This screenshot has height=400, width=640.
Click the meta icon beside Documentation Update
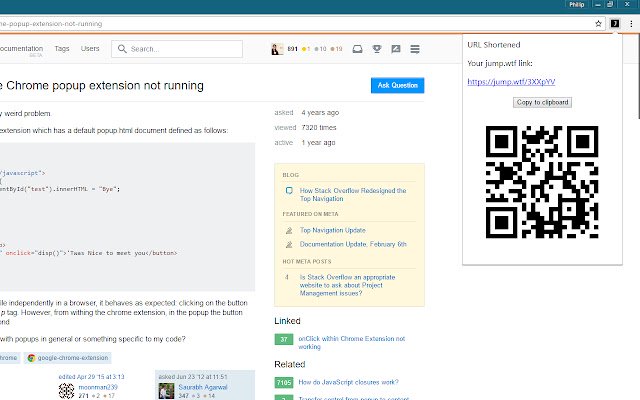289,244
